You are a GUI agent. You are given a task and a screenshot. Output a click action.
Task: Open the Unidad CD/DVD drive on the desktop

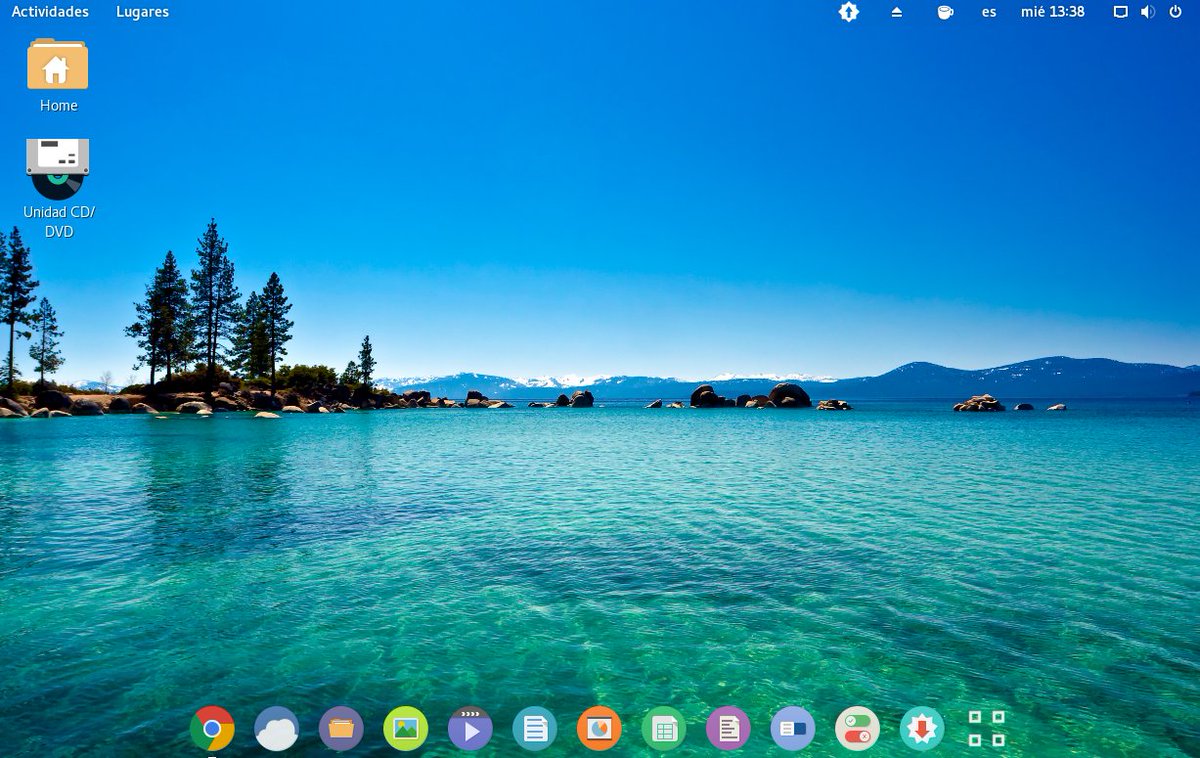(x=59, y=170)
